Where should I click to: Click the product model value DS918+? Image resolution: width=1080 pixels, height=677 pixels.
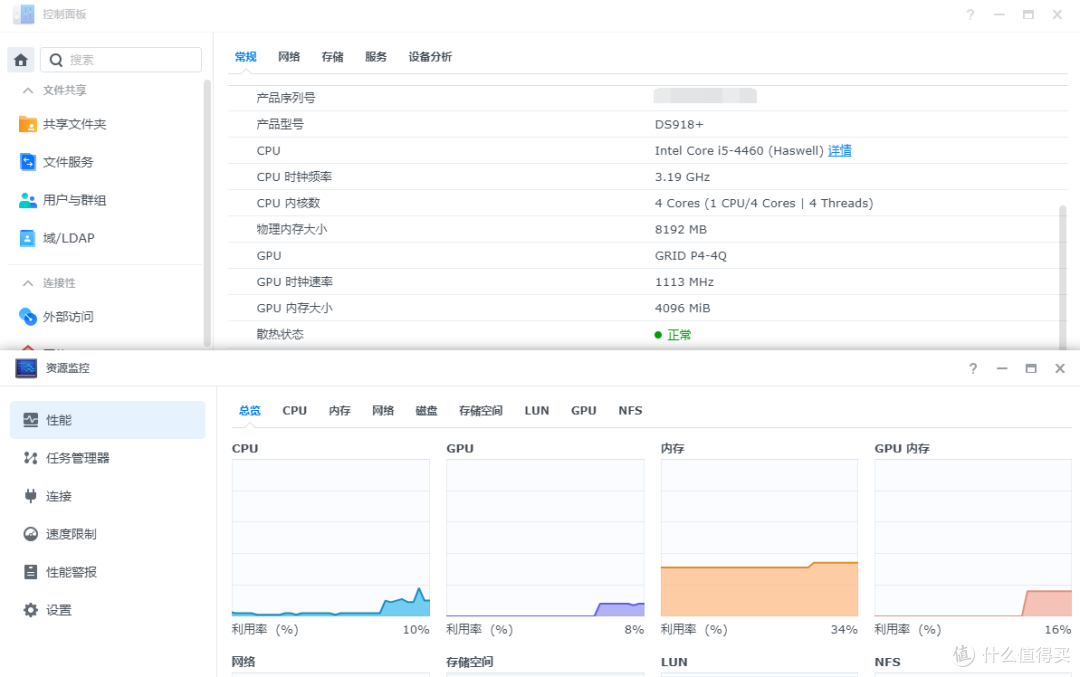[678, 125]
